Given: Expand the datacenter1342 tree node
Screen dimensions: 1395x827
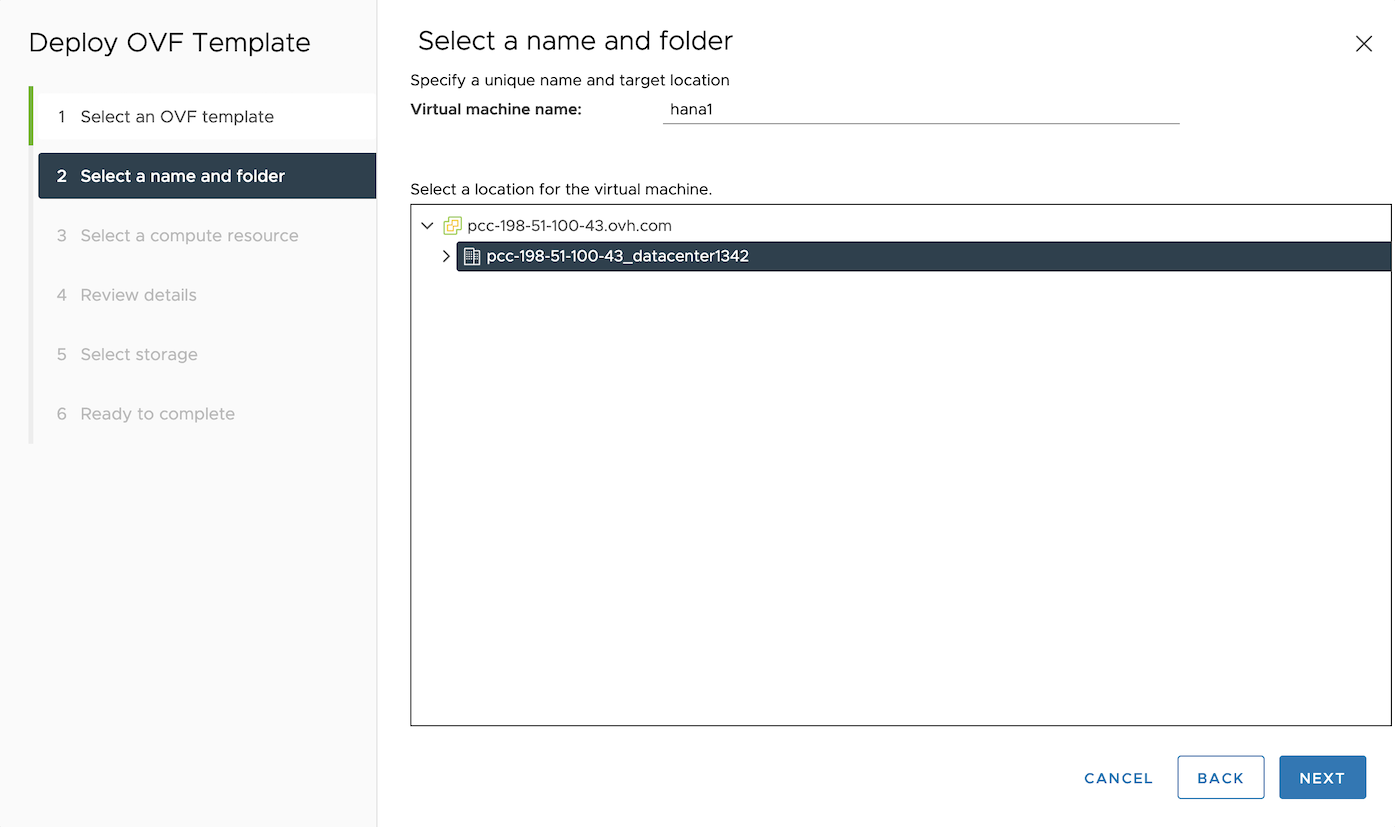Looking at the screenshot, I should 446,257.
